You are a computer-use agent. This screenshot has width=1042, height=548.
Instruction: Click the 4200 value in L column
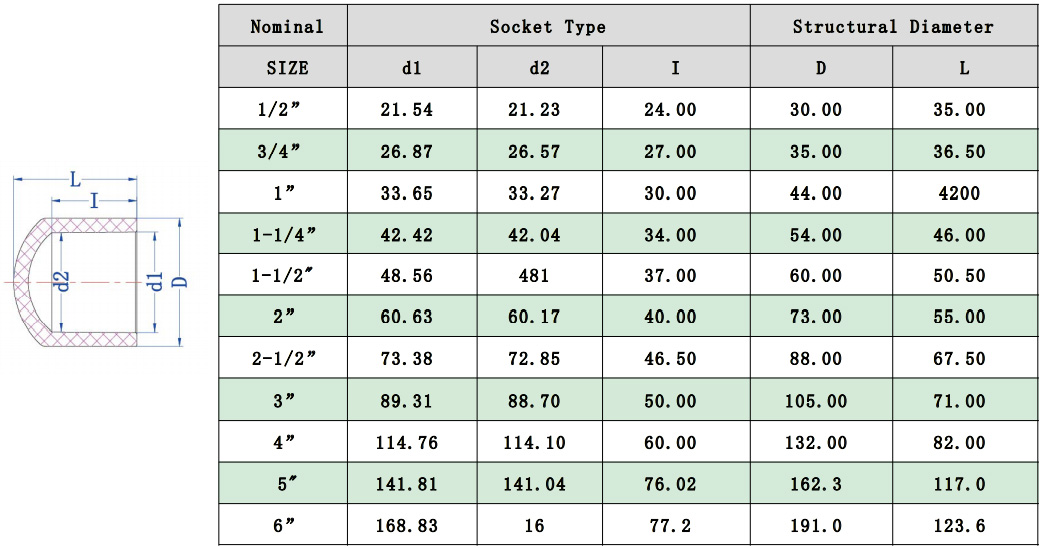958,194
